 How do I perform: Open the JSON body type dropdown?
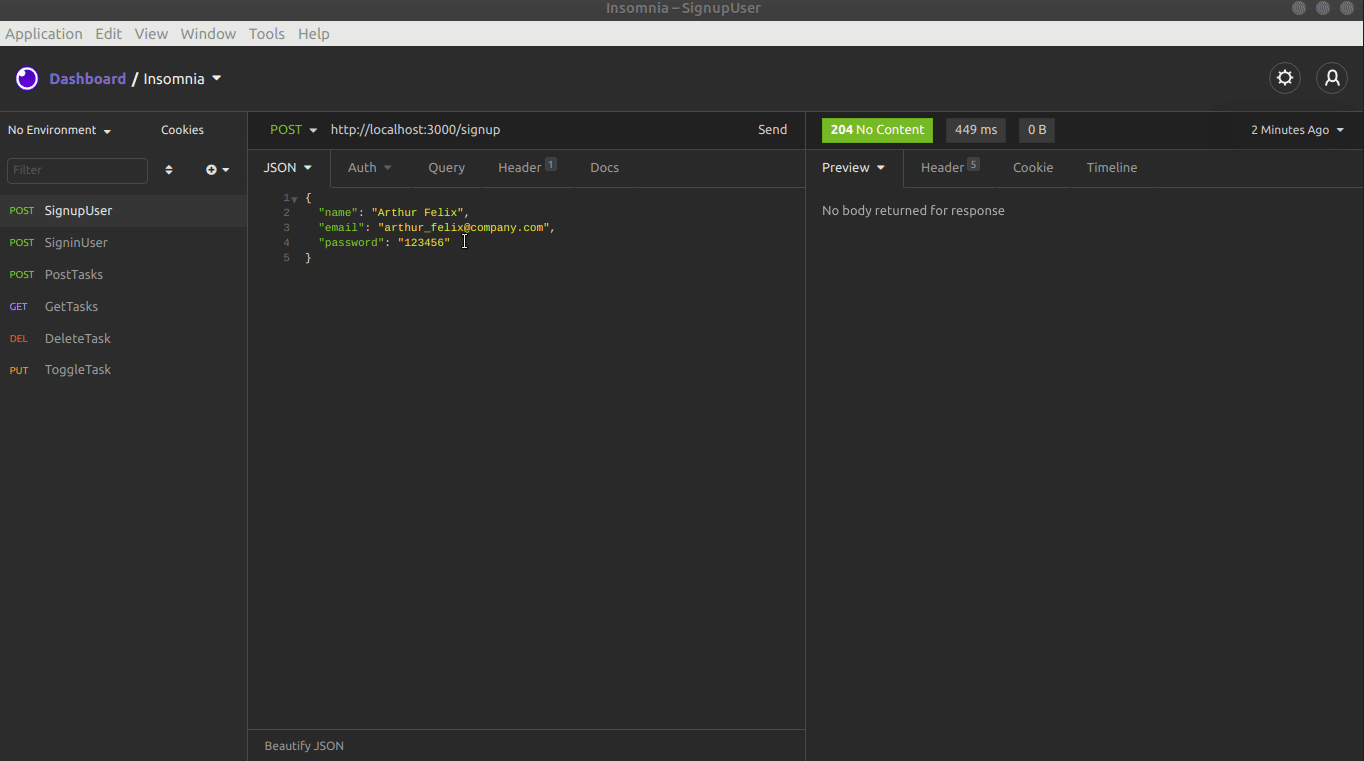coord(288,168)
